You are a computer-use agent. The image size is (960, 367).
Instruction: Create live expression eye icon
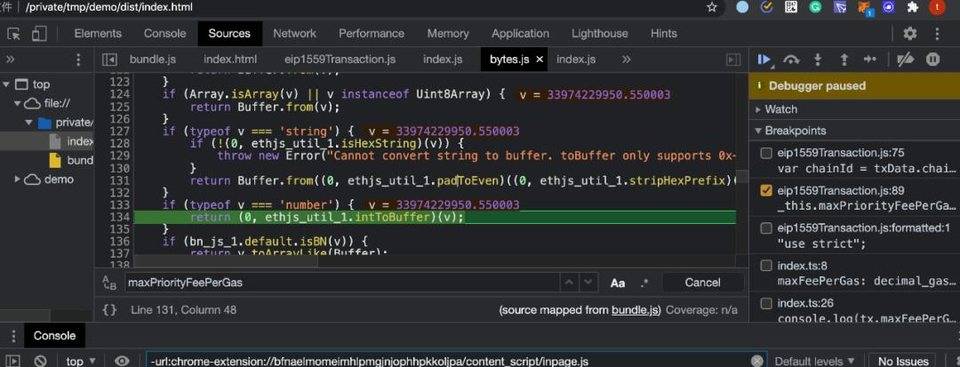[122, 361]
